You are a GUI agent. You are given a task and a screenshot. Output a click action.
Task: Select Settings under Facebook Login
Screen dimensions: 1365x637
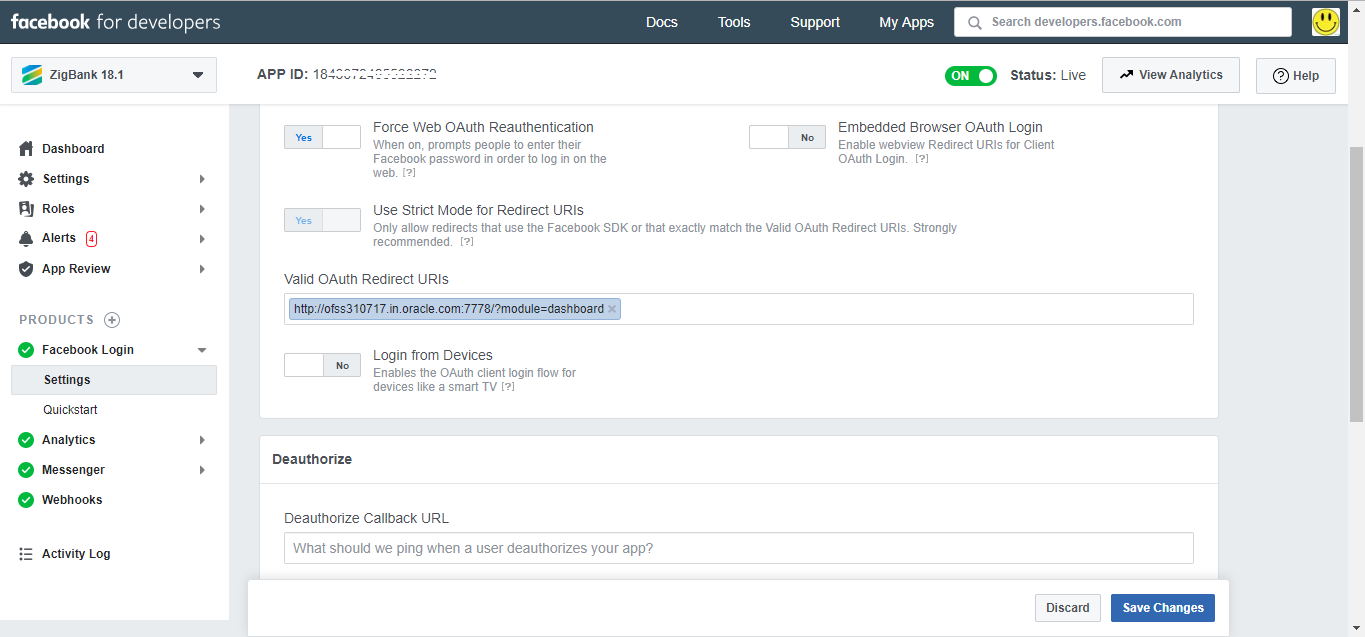(x=114, y=380)
